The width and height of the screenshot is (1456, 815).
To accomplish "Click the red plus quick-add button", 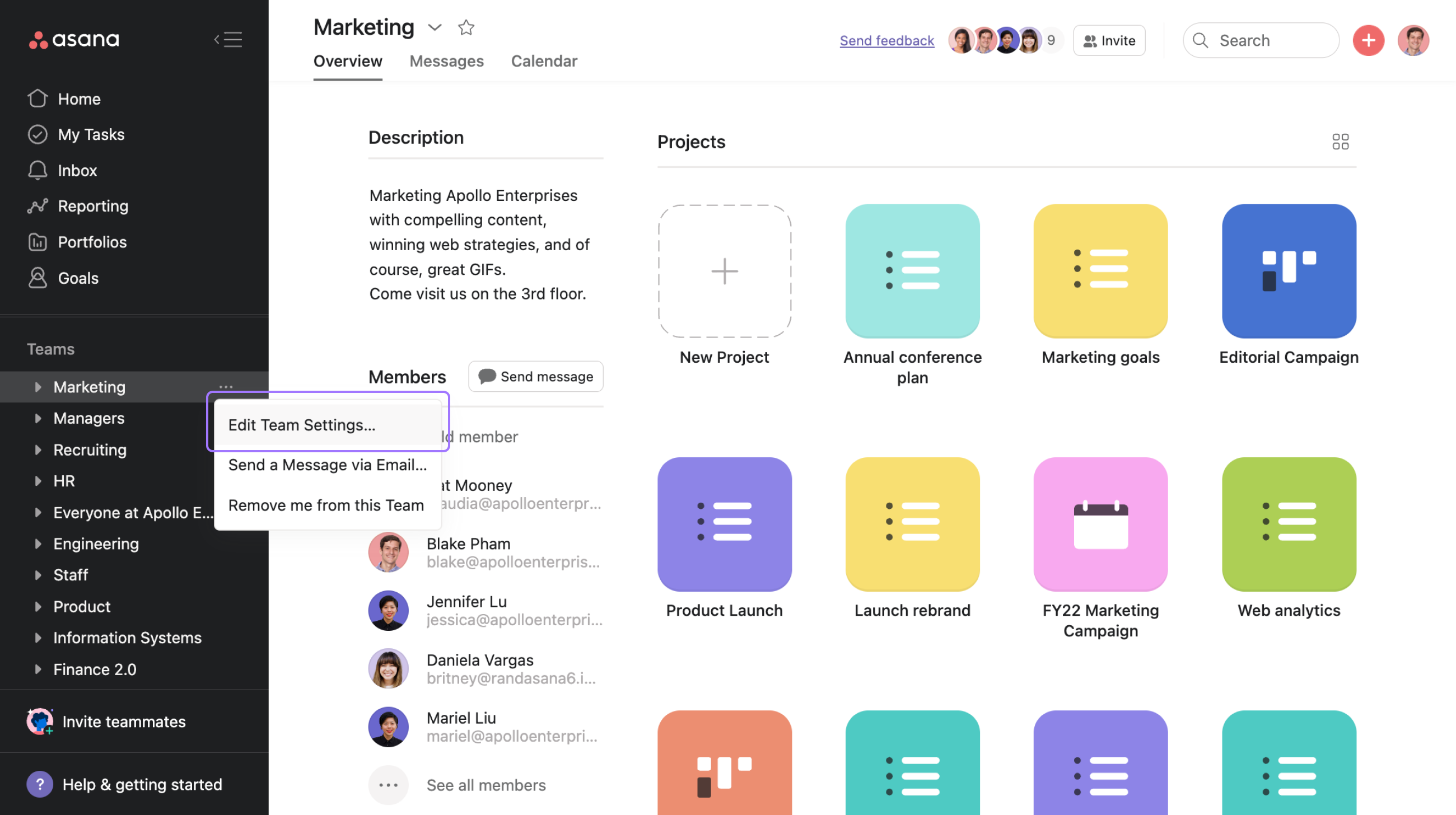I will [x=1368, y=40].
